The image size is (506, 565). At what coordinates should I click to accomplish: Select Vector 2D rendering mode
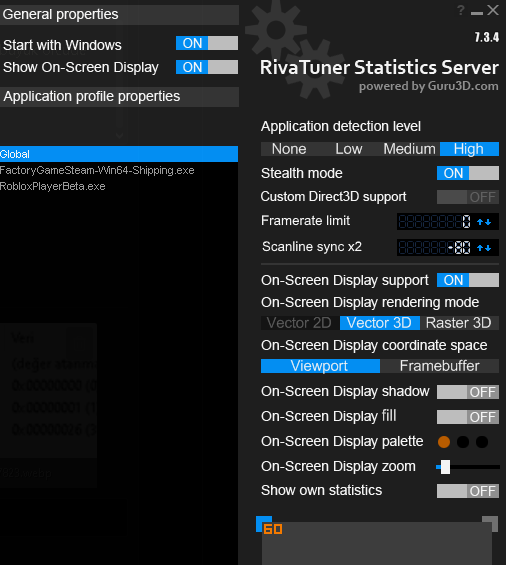[x=299, y=323]
